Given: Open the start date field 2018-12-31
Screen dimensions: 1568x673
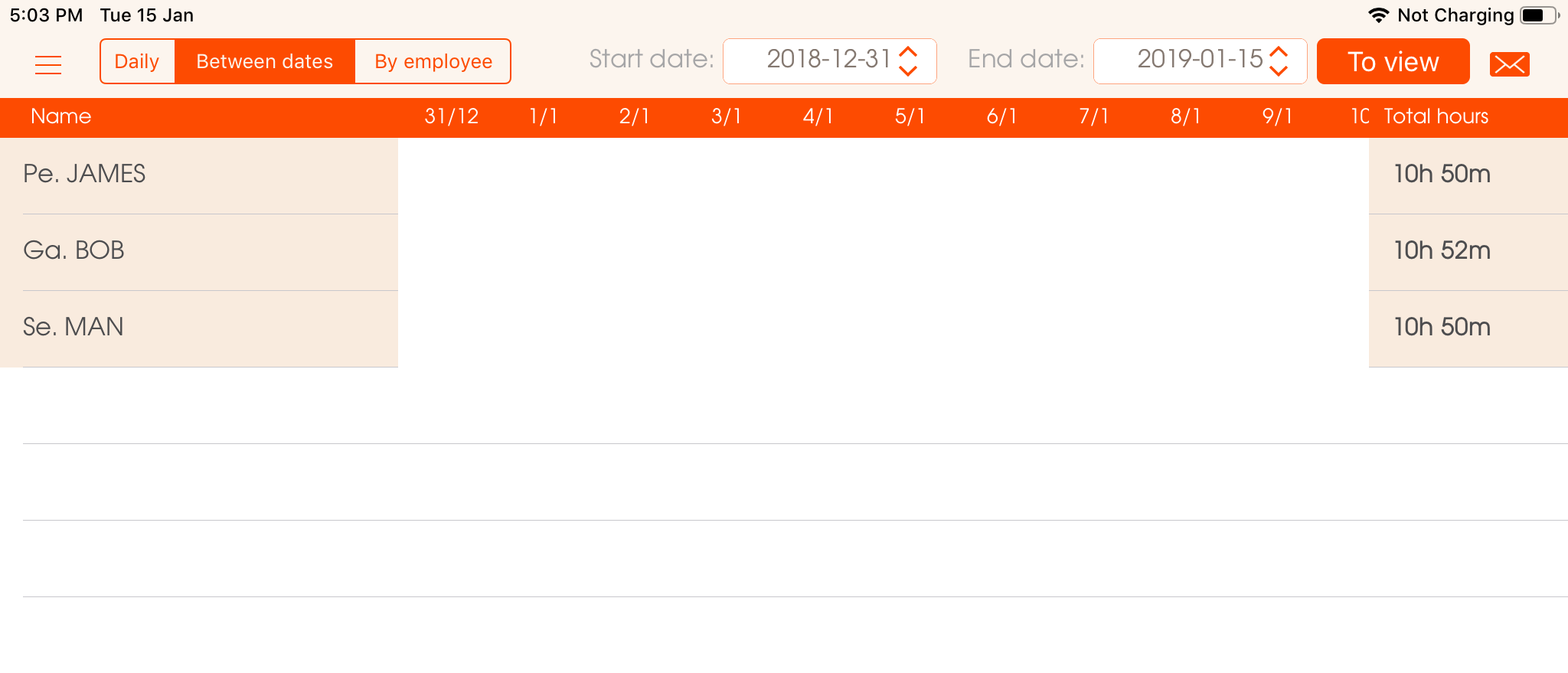Looking at the screenshot, I should pyautogui.click(x=830, y=60).
